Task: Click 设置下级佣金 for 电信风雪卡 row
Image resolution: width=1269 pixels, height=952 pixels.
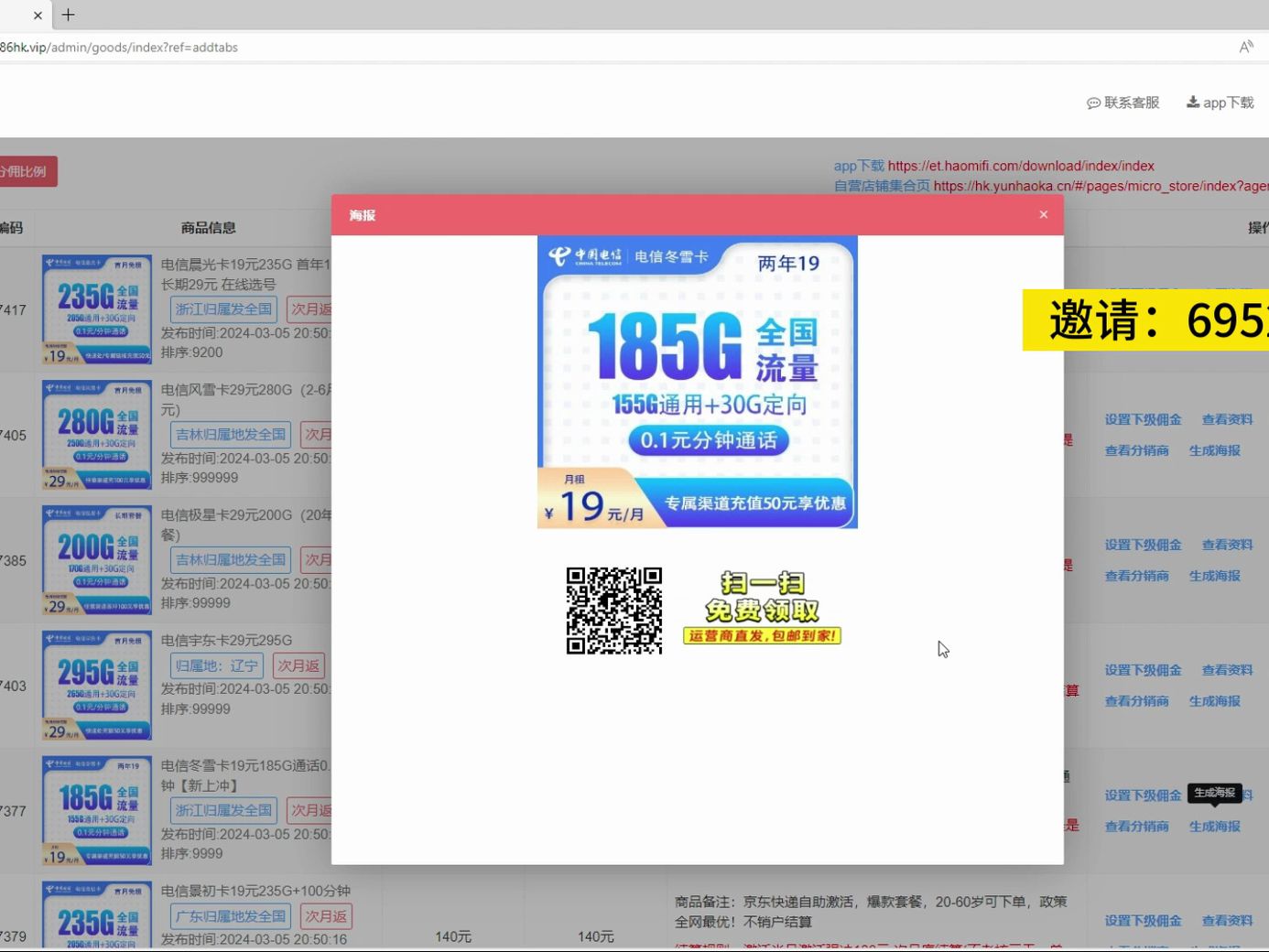Action: [x=1143, y=419]
